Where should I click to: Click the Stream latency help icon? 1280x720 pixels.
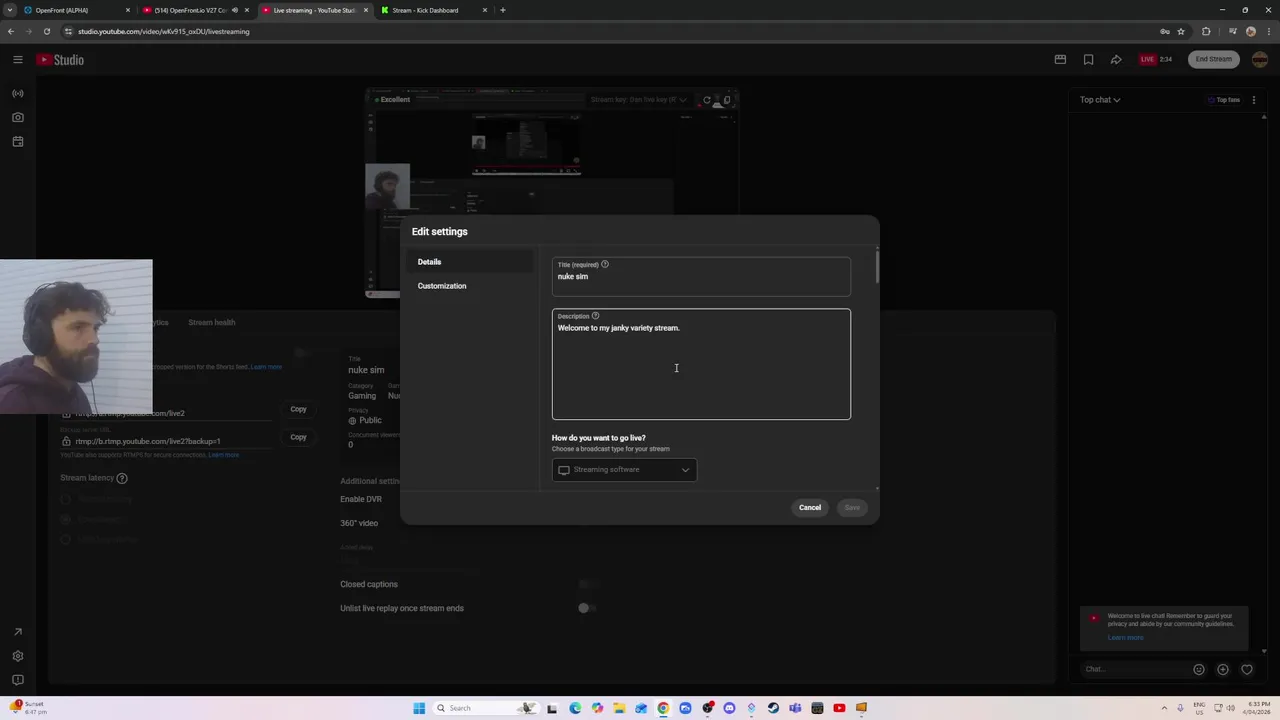point(122,478)
